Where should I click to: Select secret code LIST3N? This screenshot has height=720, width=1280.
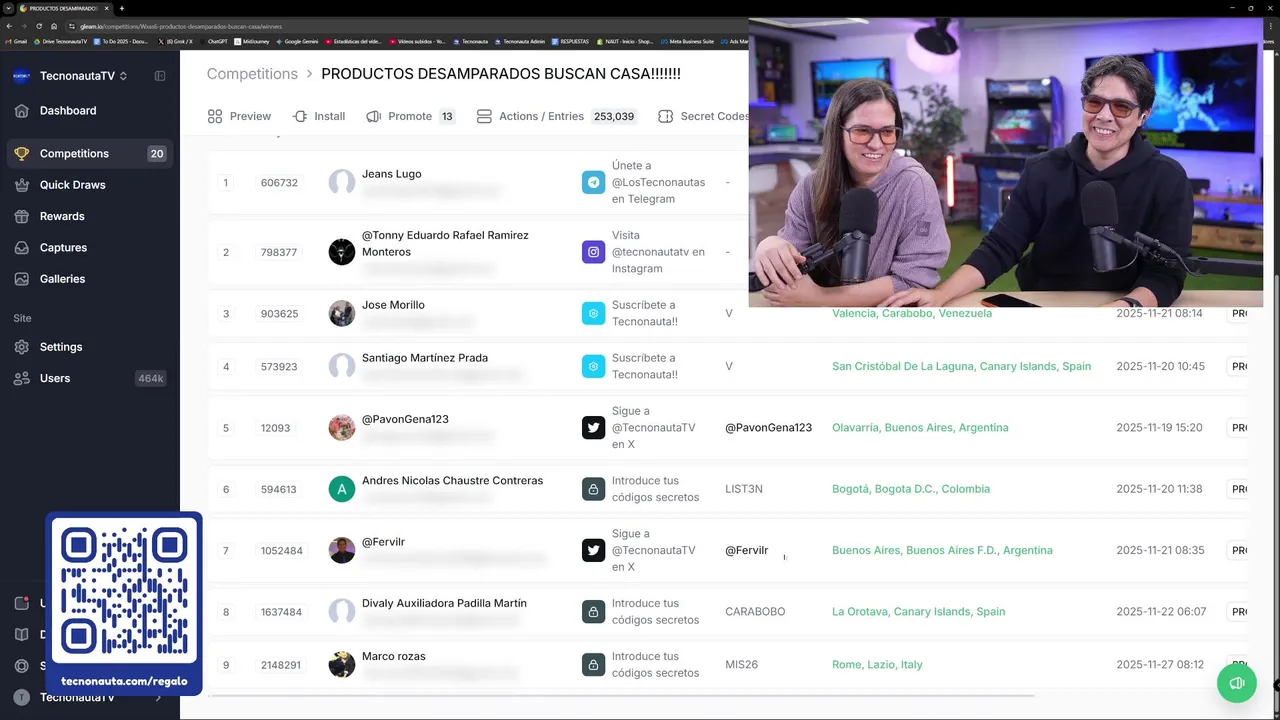pos(744,489)
